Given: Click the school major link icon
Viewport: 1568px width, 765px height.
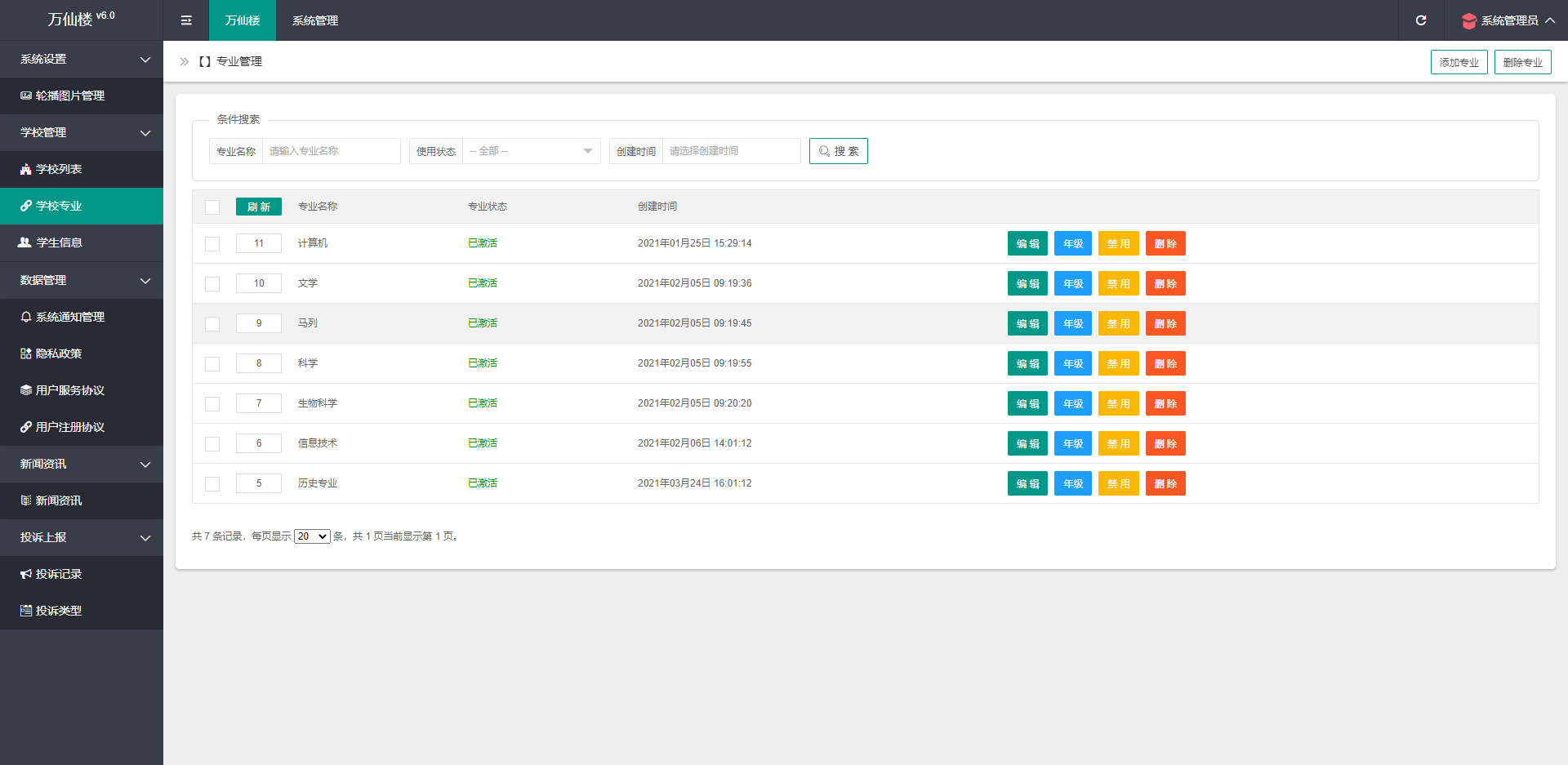Looking at the screenshot, I should pos(26,206).
